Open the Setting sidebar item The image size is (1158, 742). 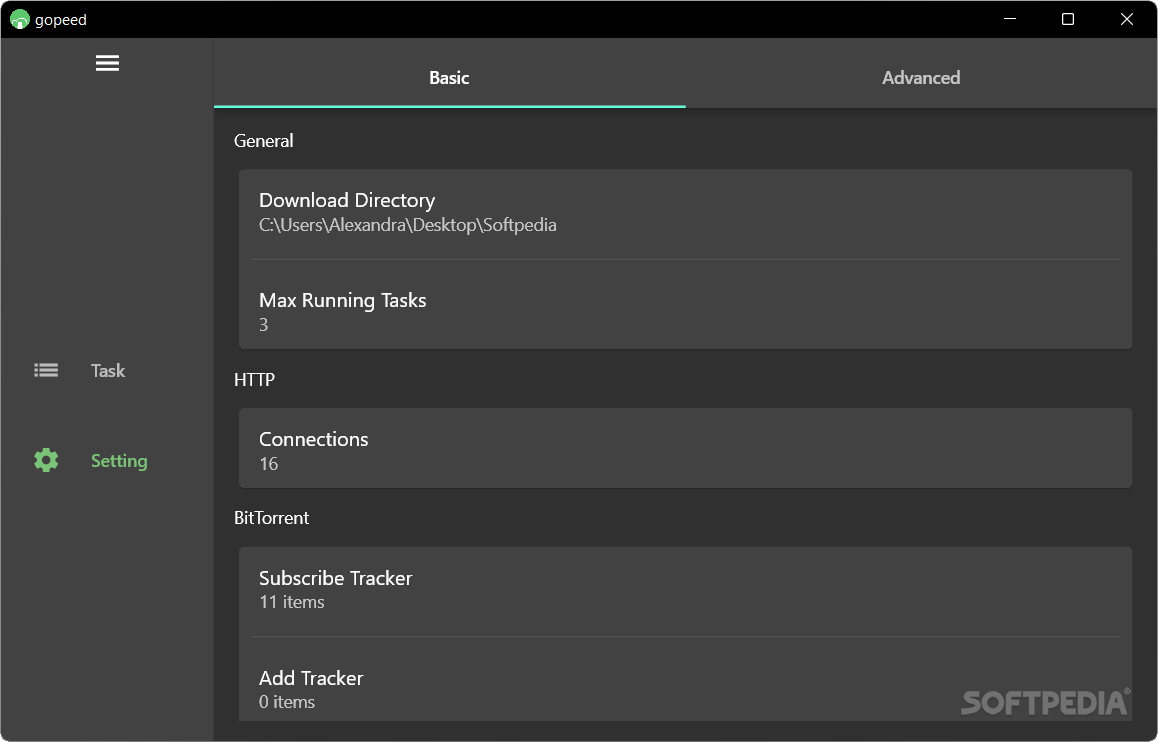click(x=107, y=460)
